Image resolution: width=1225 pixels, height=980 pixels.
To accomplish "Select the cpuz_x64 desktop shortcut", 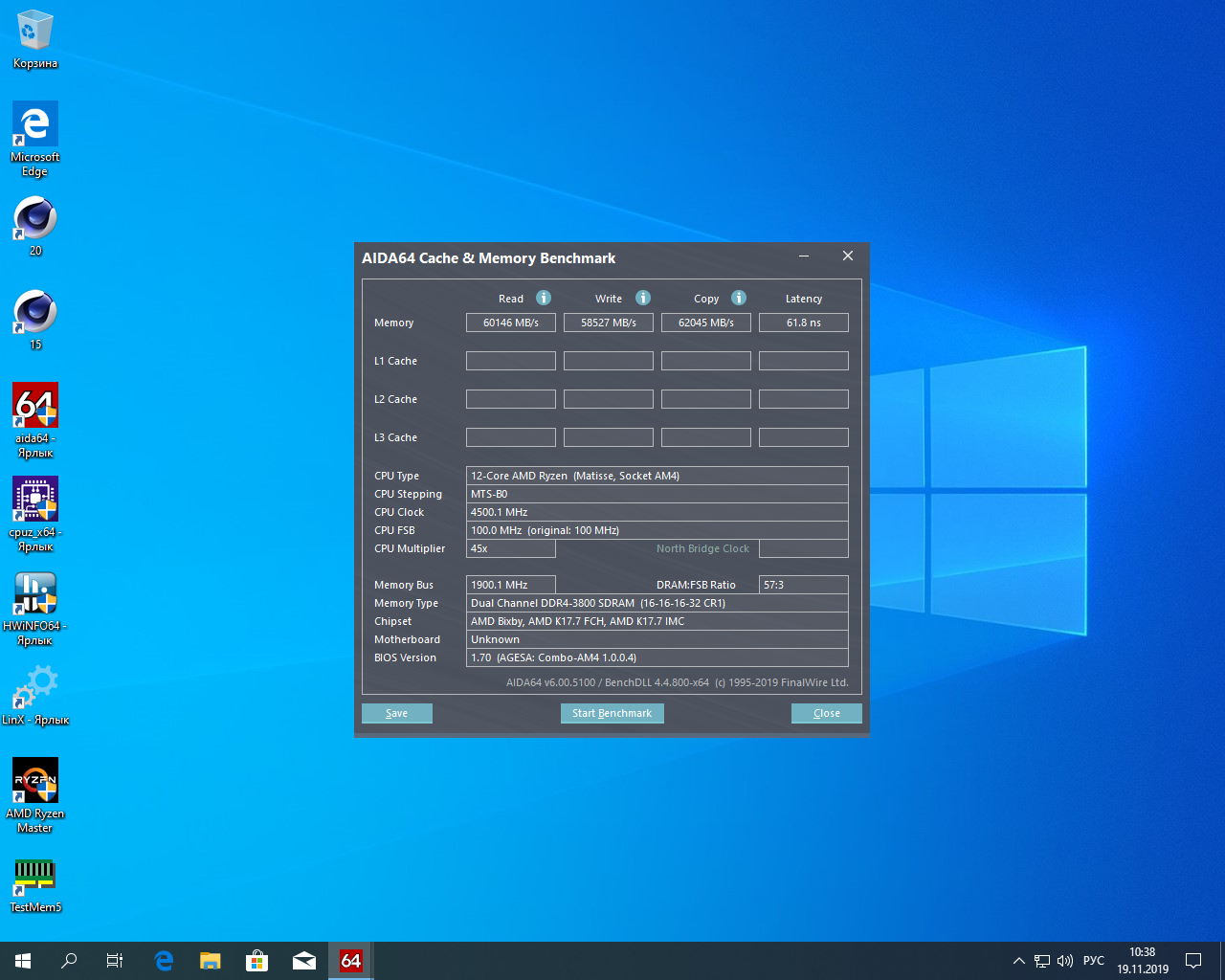I will pyautogui.click(x=35, y=514).
